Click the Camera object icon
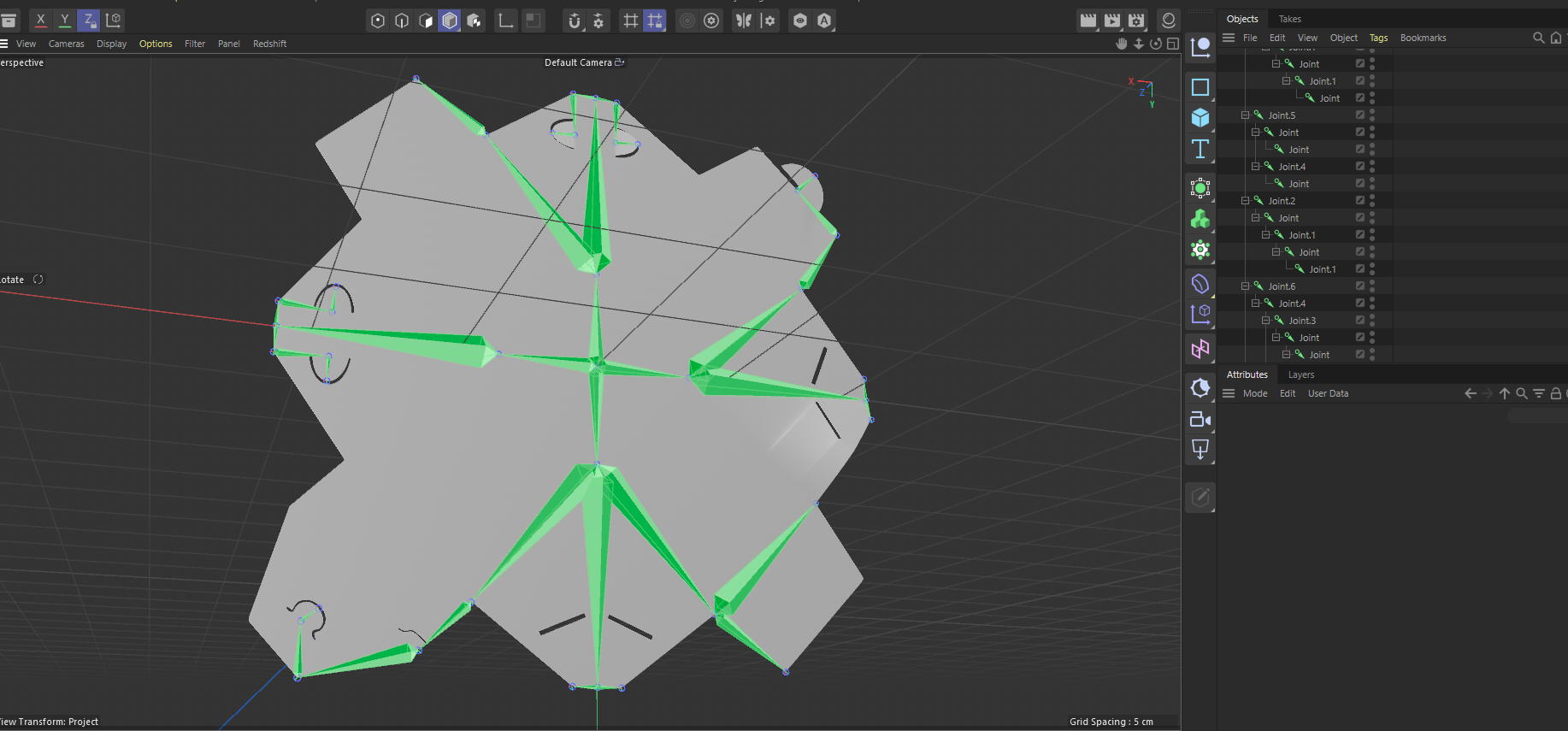1568x731 pixels. 1200,419
